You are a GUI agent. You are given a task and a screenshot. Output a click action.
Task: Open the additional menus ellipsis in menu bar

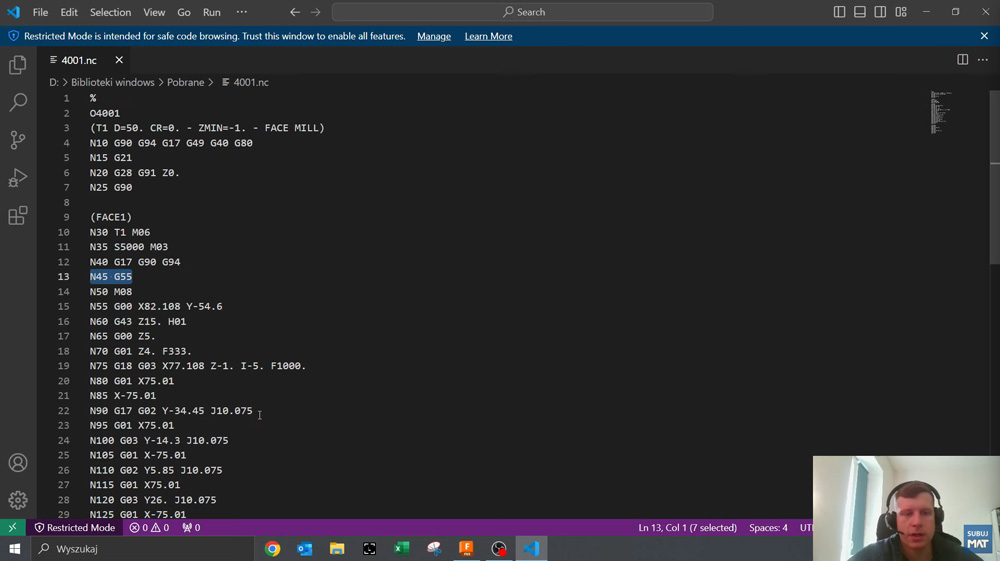click(241, 12)
